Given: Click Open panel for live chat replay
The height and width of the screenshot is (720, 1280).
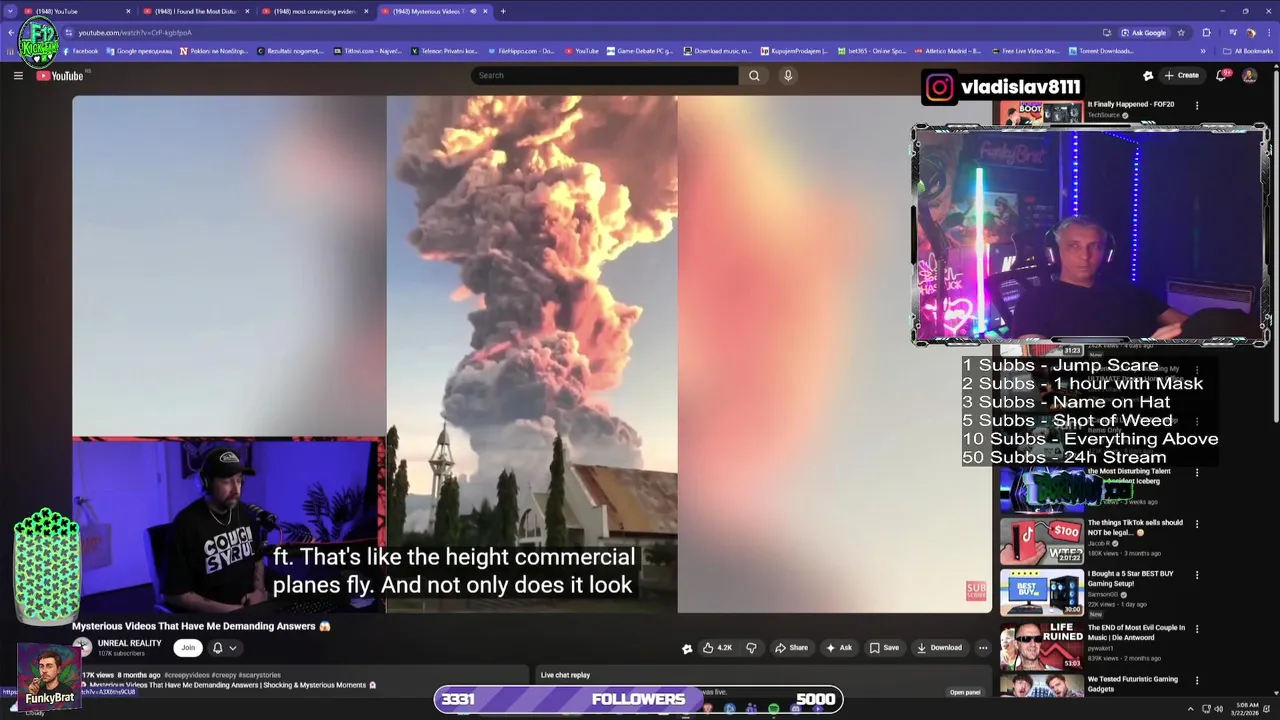Looking at the screenshot, I should coord(965,692).
